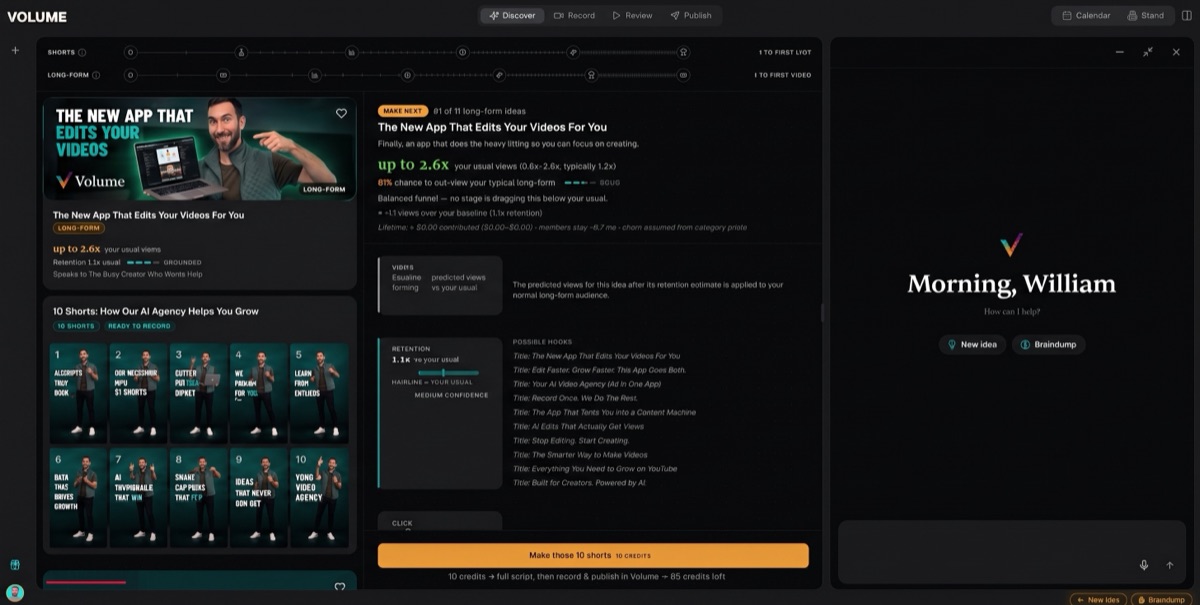Screen dimensions: 1200x605
Task: Select hook 'Built for Creators. Powered by AI.'
Action: point(581,482)
